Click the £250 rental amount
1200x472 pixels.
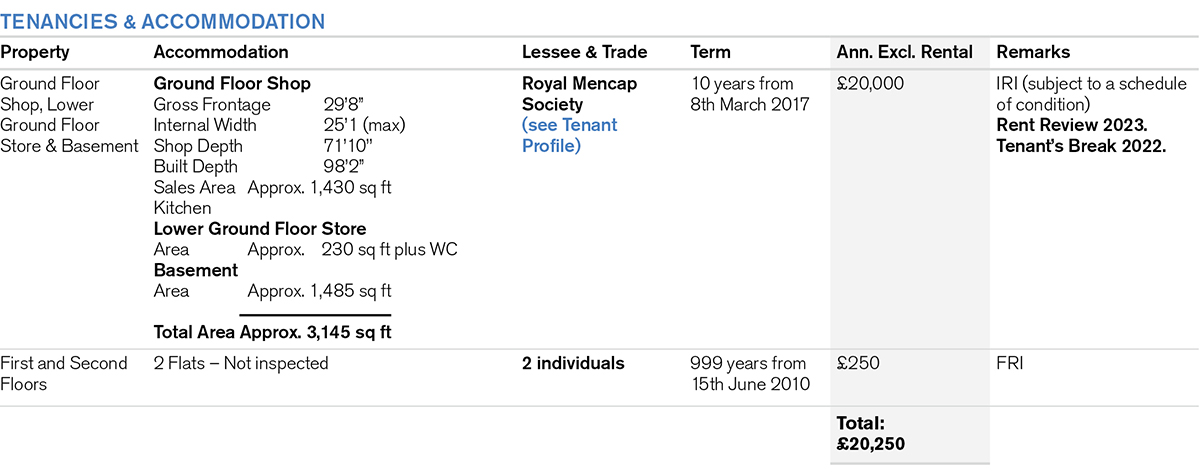point(858,364)
